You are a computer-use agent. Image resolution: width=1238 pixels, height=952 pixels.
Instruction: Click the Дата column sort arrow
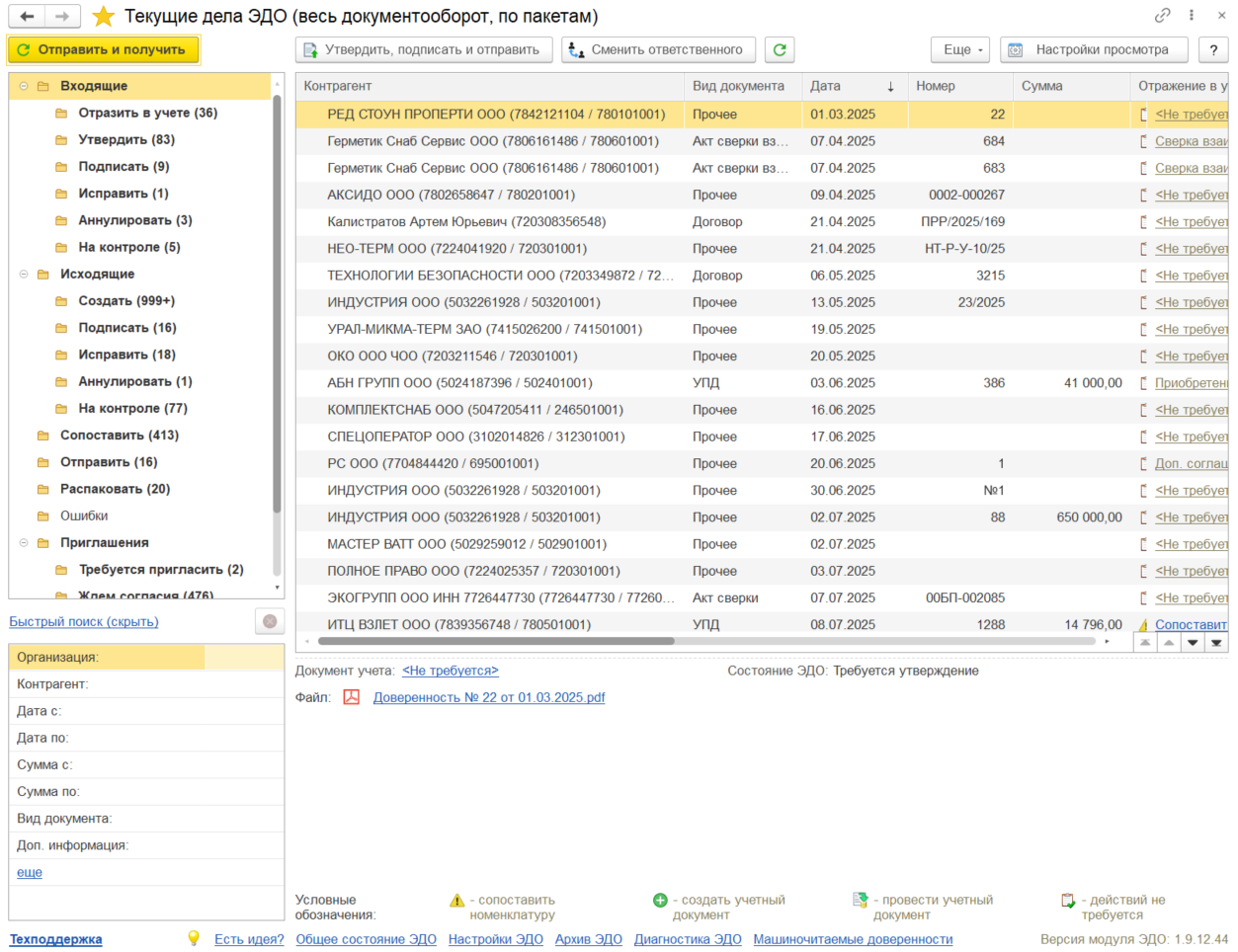pyautogui.click(x=890, y=87)
